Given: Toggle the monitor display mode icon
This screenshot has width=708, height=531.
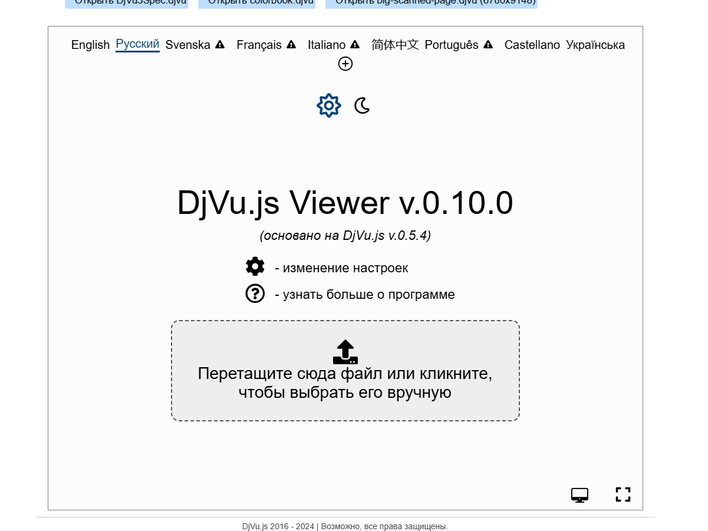Looking at the screenshot, I should point(580,495).
